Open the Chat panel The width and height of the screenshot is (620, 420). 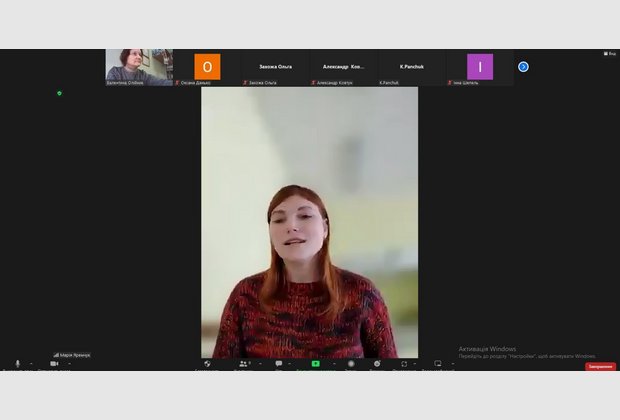pyautogui.click(x=279, y=364)
